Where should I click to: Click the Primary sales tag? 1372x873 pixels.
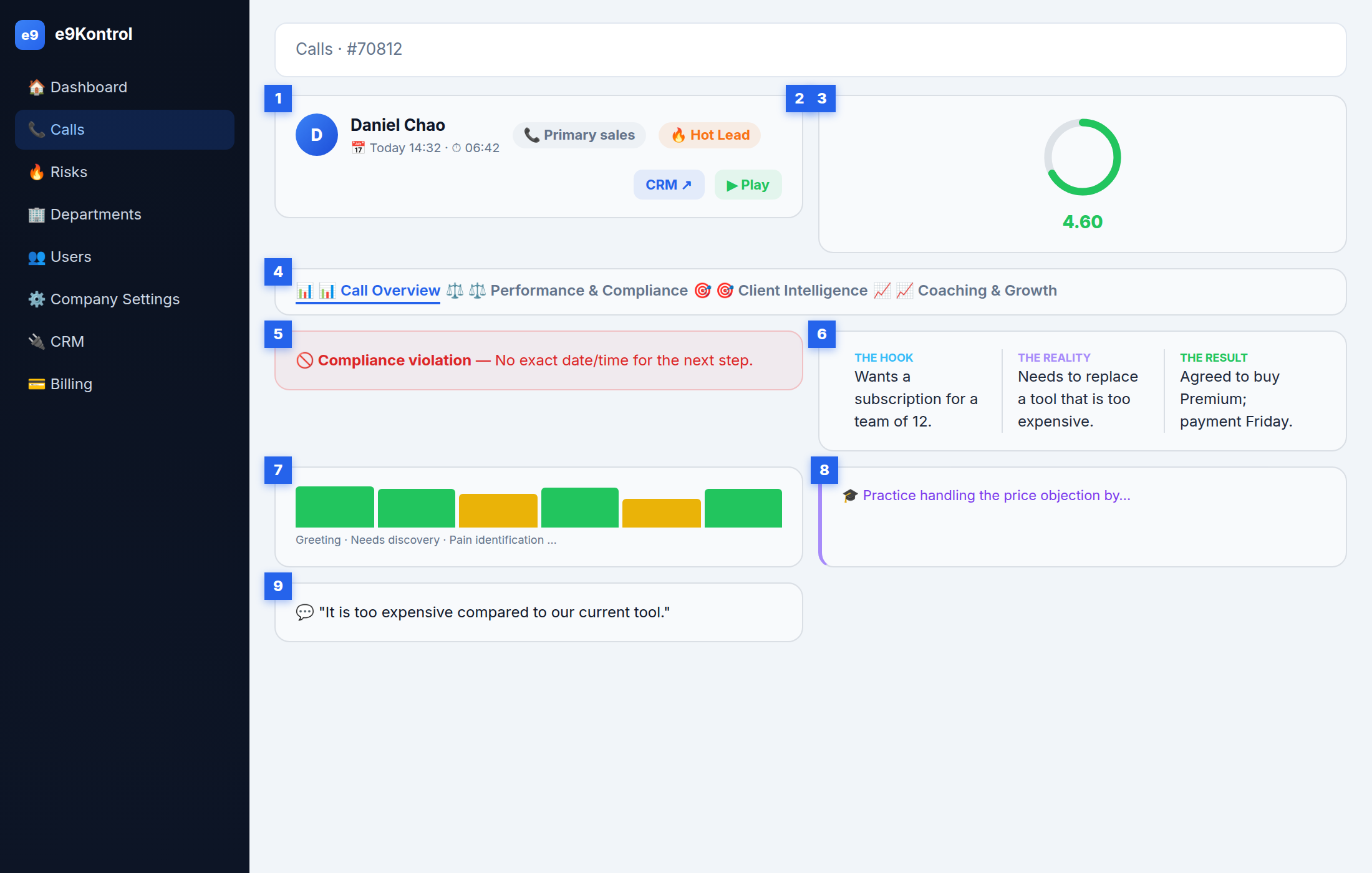579,135
